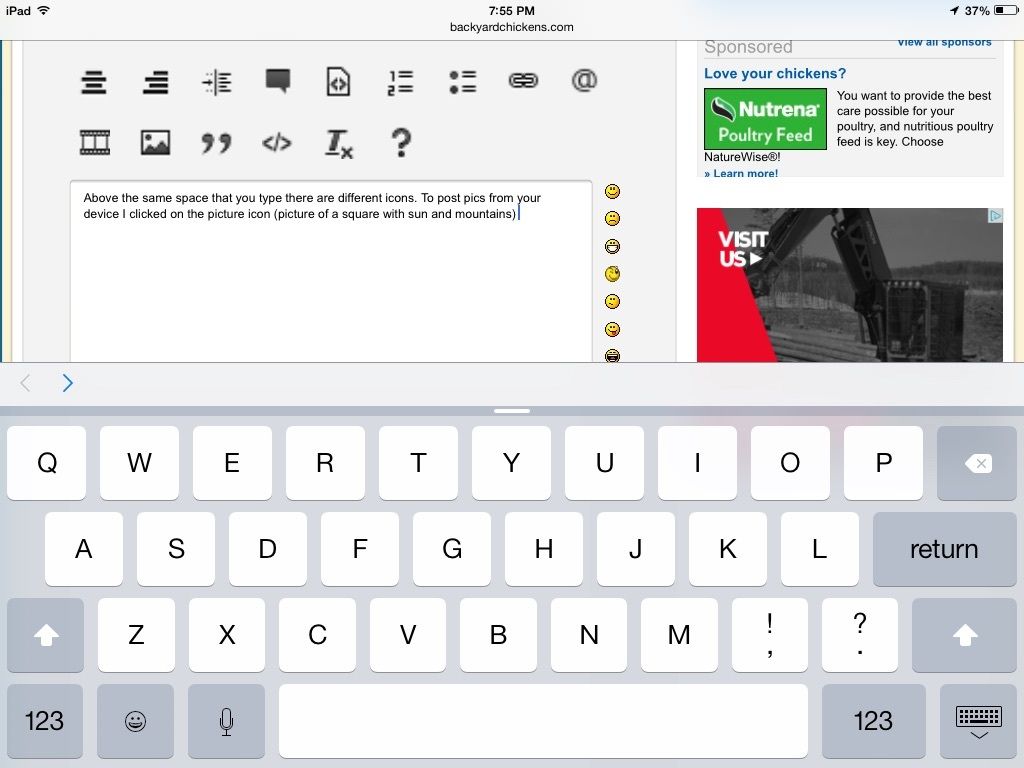1024x768 pixels.
Task: Insert a video using the filmstrip icon
Action: [x=95, y=143]
